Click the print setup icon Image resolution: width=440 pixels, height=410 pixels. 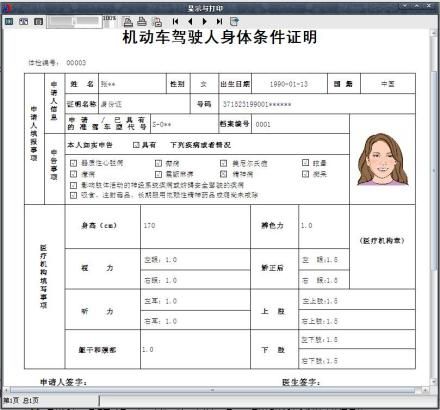pos(128,22)
